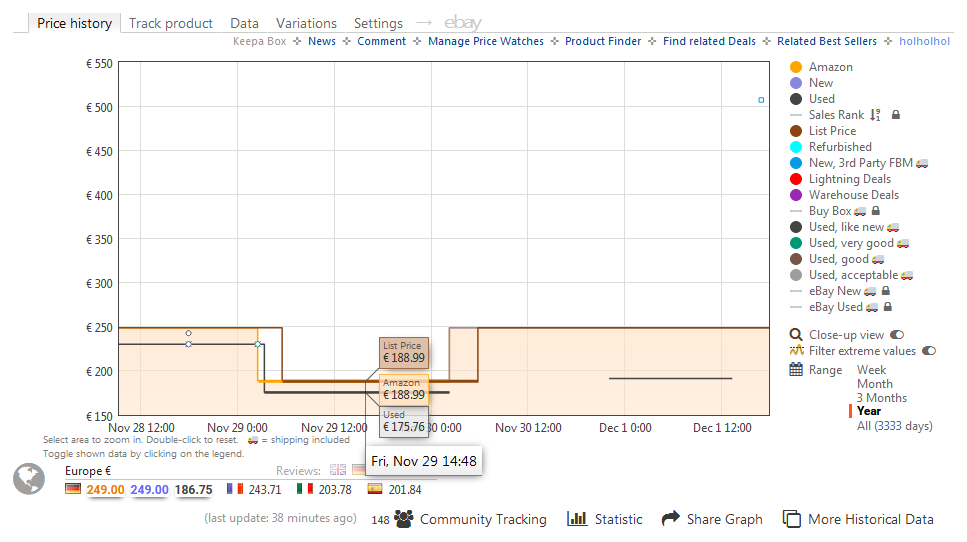This screenshot has height=542, width=967.
Task: Click the data point near €500 on graph
Action: pos(761,100)
